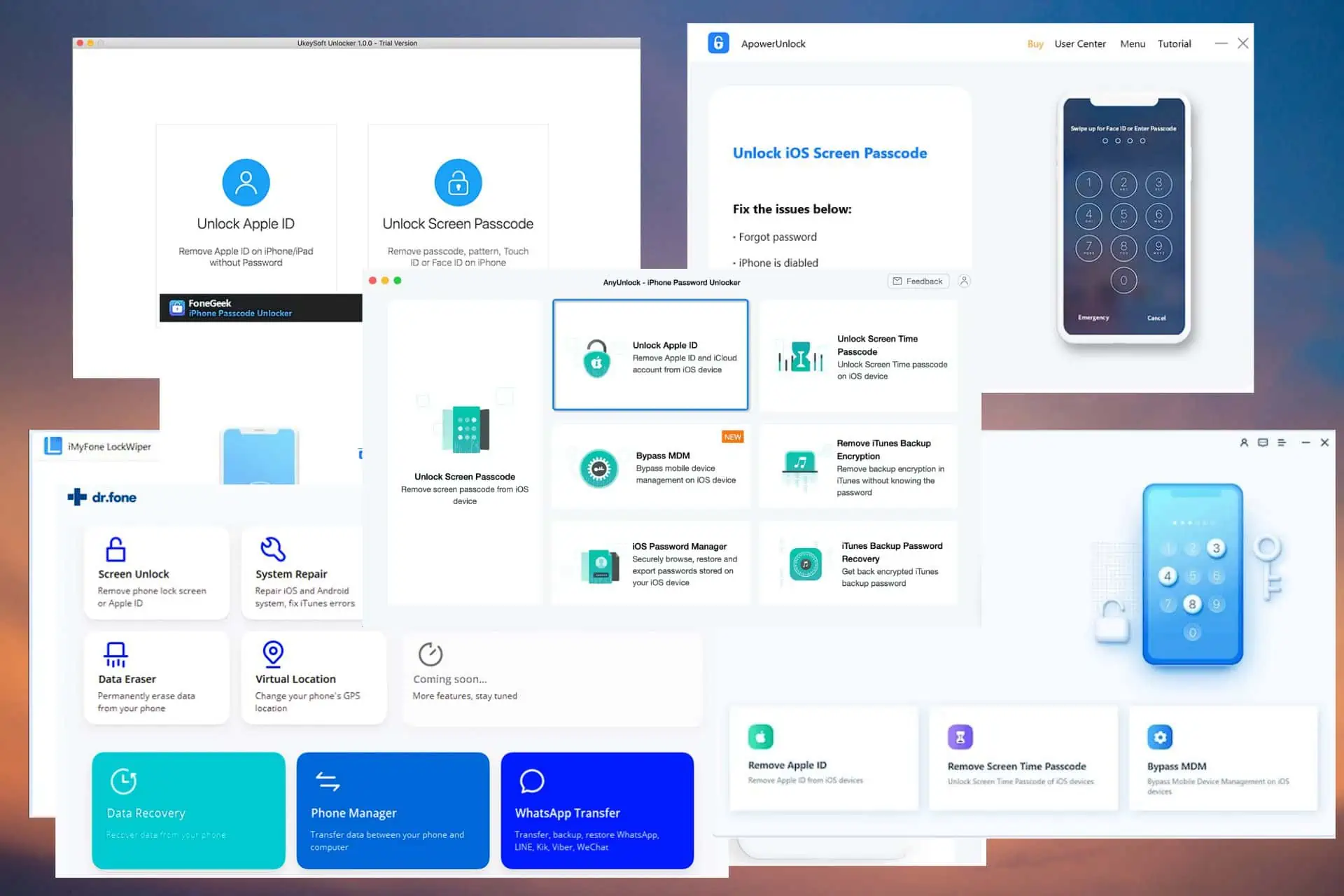Click the Data Eraser shredder icon

click(x=115, y=654)
